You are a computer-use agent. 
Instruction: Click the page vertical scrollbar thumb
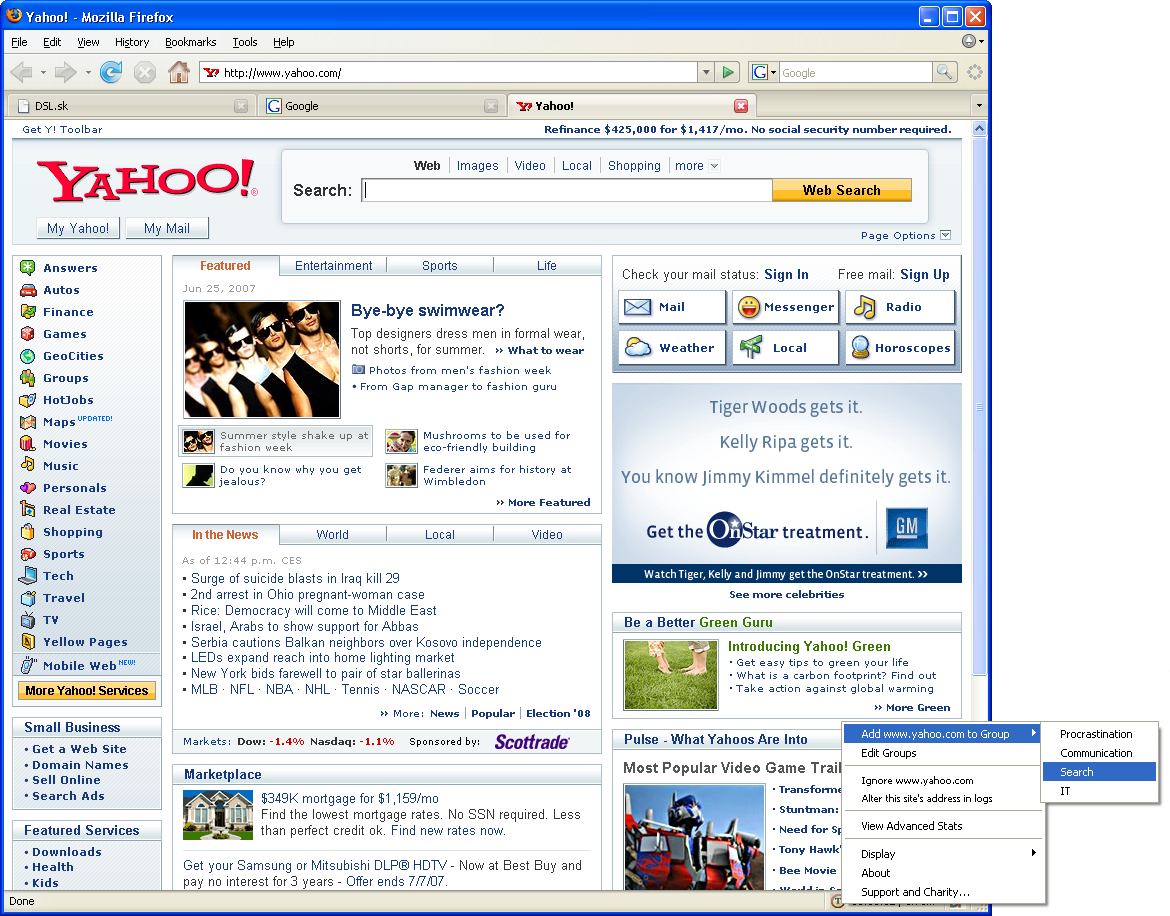[979, 407]
